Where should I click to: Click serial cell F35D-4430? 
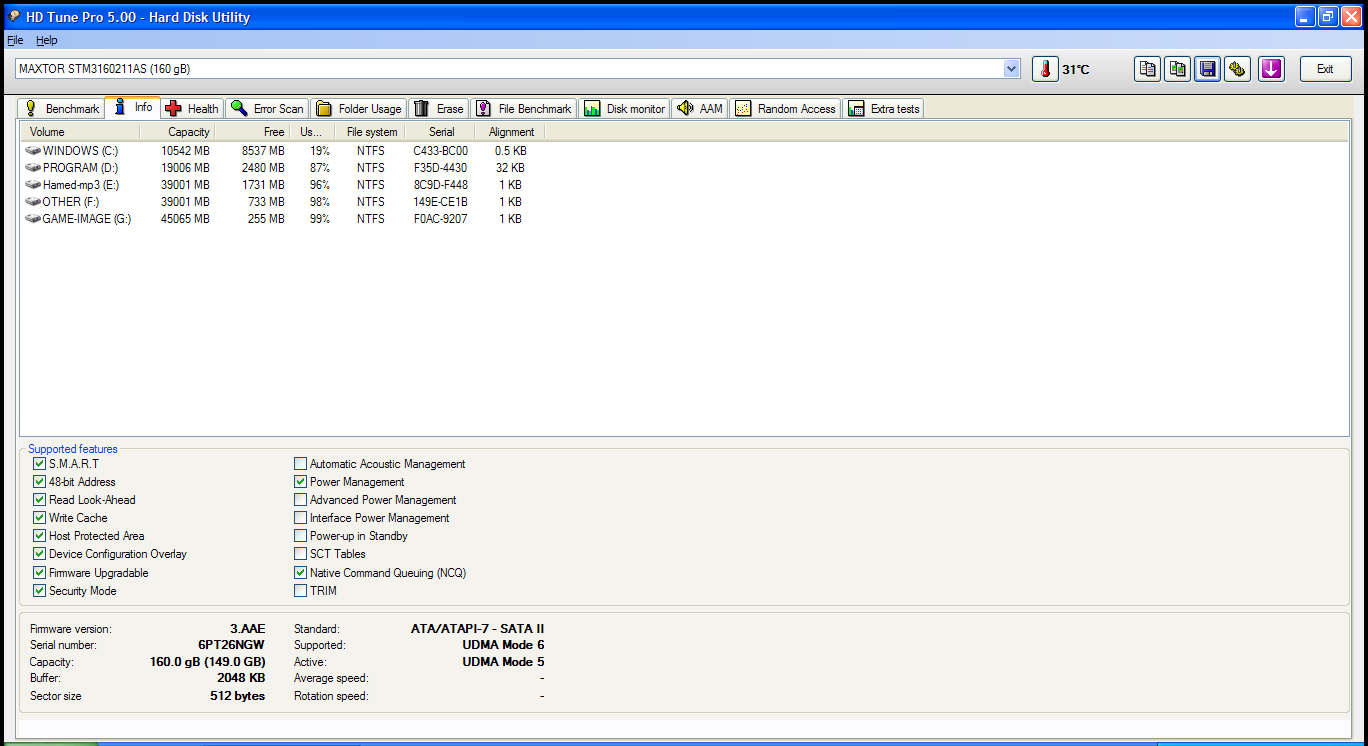pos(440,168)
